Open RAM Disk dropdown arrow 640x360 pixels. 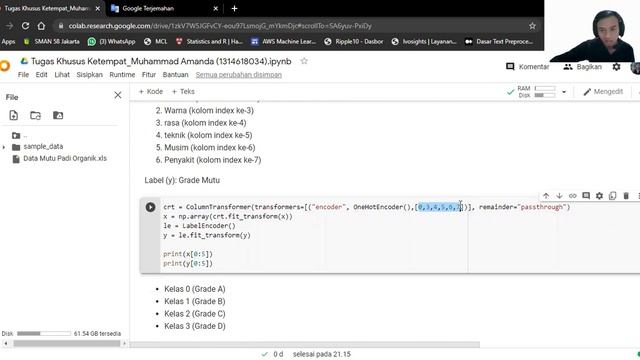click(564, 92)
